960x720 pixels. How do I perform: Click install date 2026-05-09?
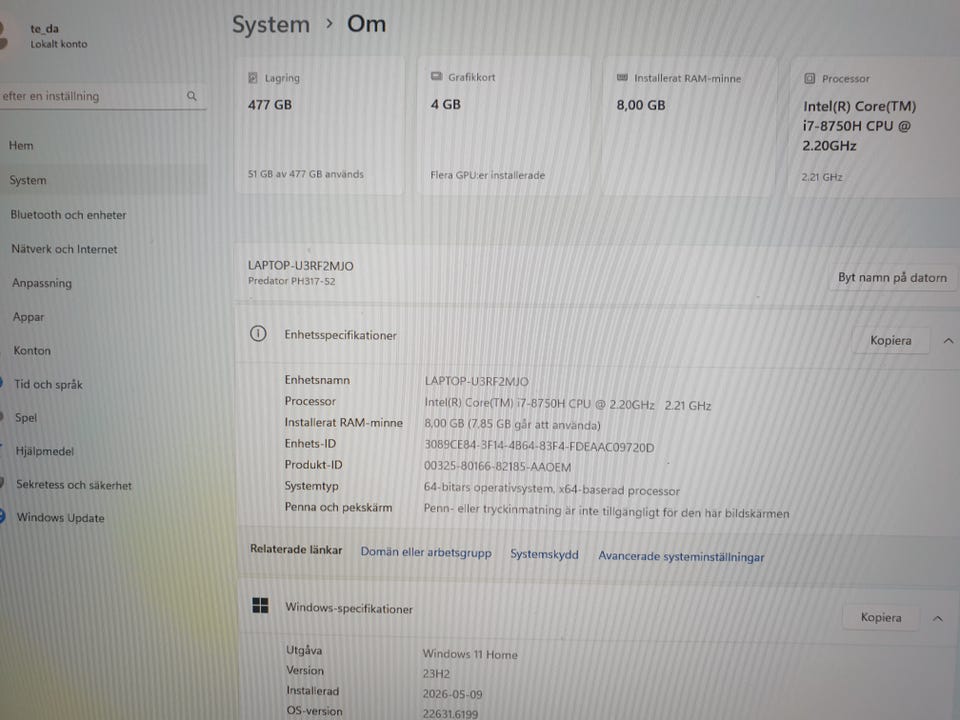coord(452,694)
